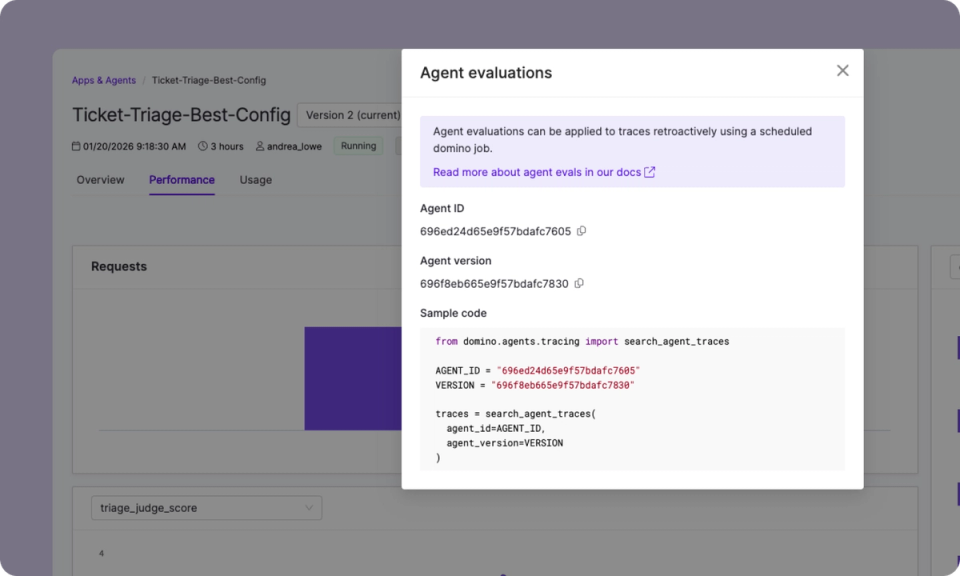Screen dimensions: 960x576
Task: Click the clock icon next to 3 hours
Action: point(204,146)
